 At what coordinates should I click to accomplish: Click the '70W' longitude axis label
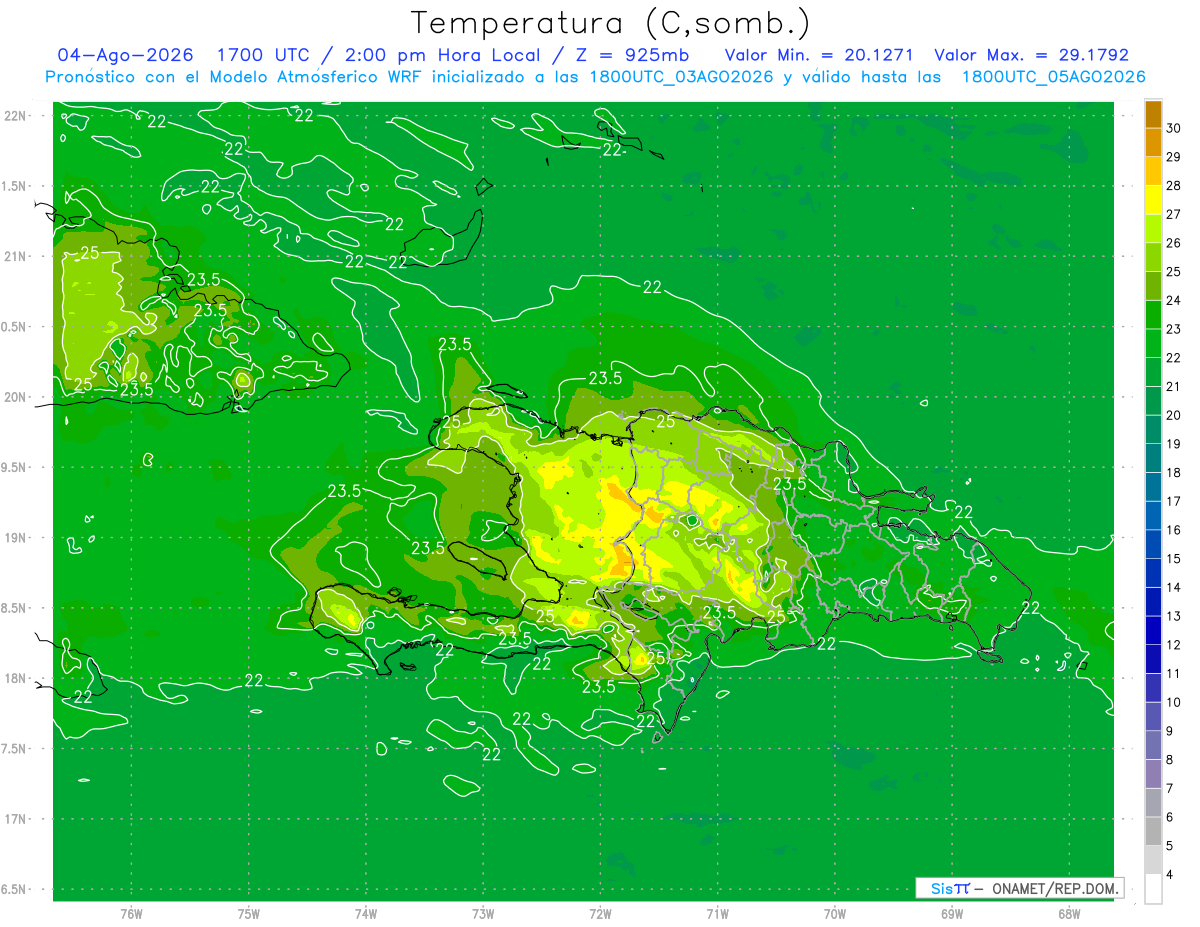[x=834, y=913]
